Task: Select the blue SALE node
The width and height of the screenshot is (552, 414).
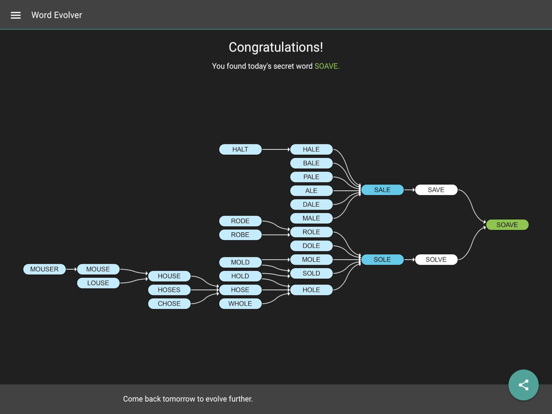Action: (x=382, y=190)
